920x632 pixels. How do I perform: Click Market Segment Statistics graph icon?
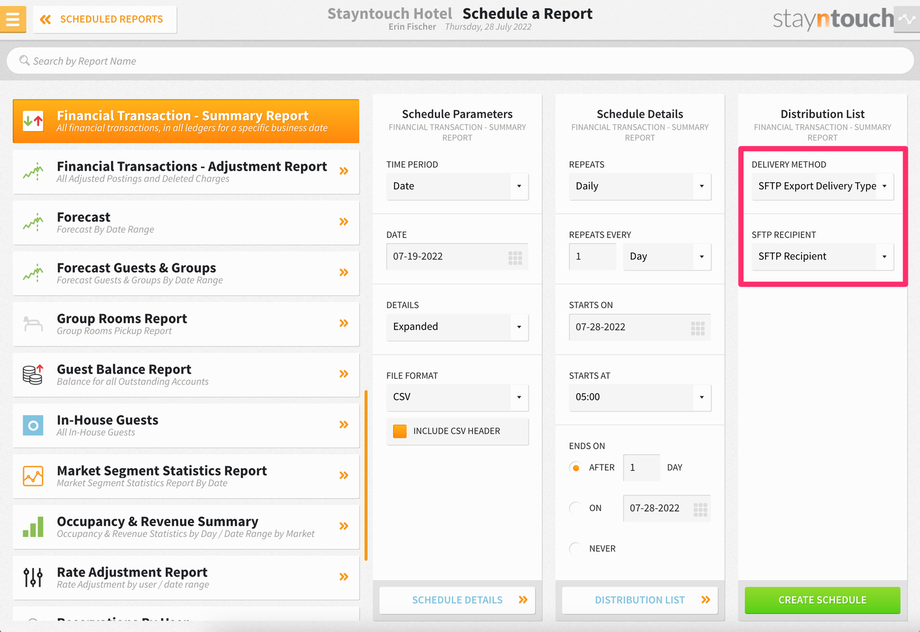click(33, 476)
